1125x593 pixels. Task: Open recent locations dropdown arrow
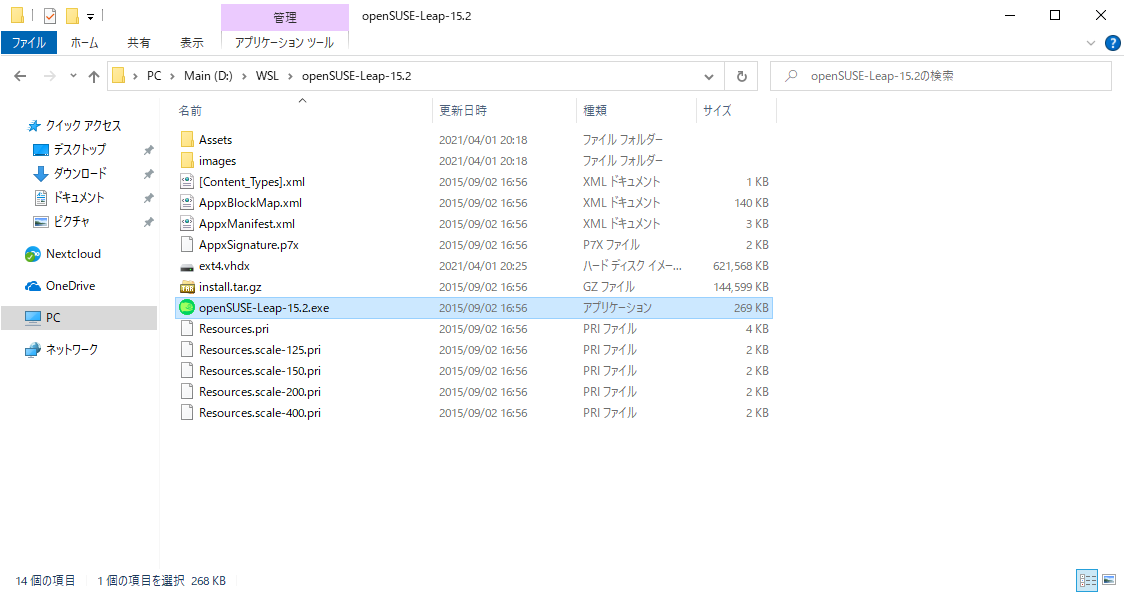pyautogui.click(x=73, y=76)
